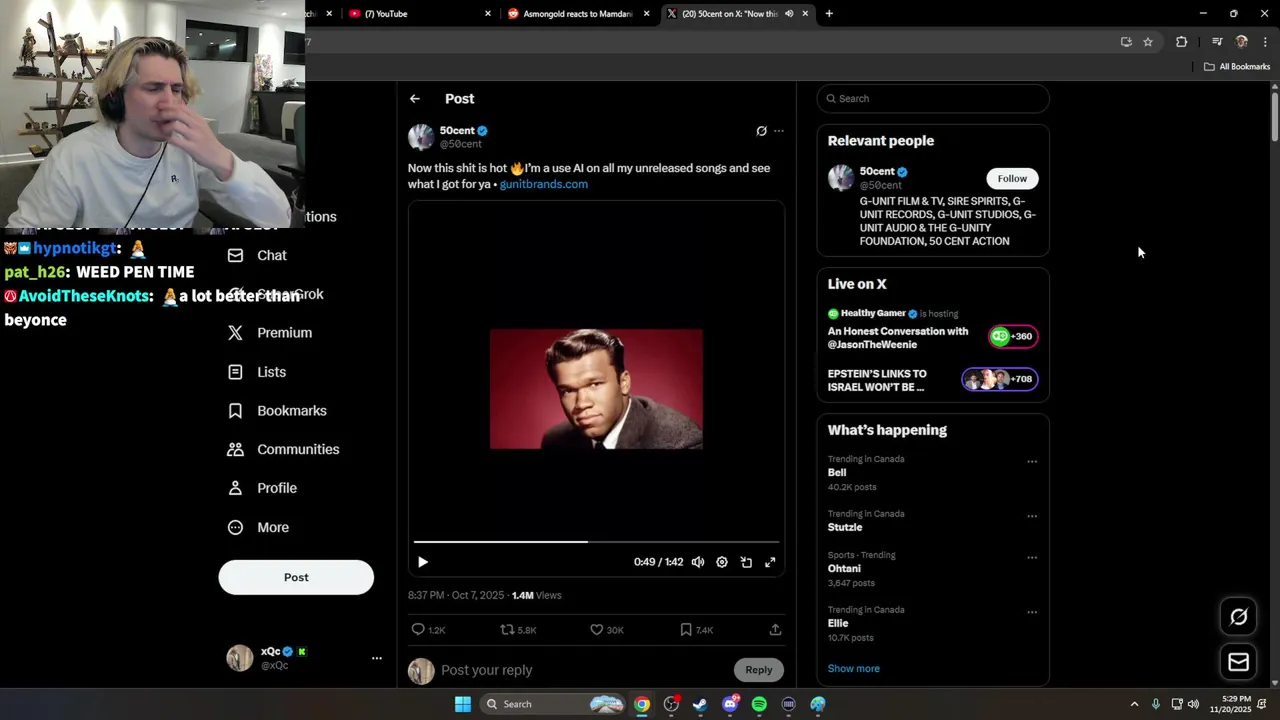This screenshot has height=720, width=1280.
Task: Open Spotify from the taskbar
Action: (x=759, y=704)
